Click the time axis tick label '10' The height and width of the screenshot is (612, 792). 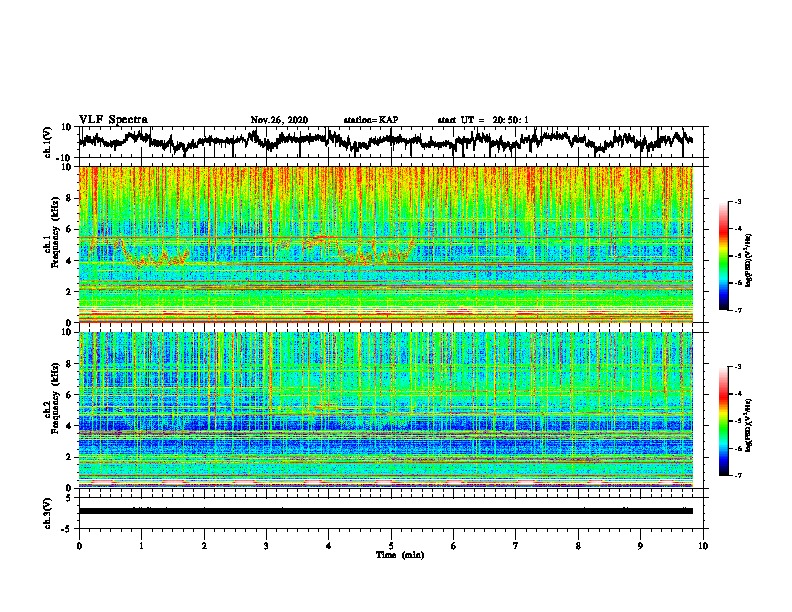click(703, 546)
